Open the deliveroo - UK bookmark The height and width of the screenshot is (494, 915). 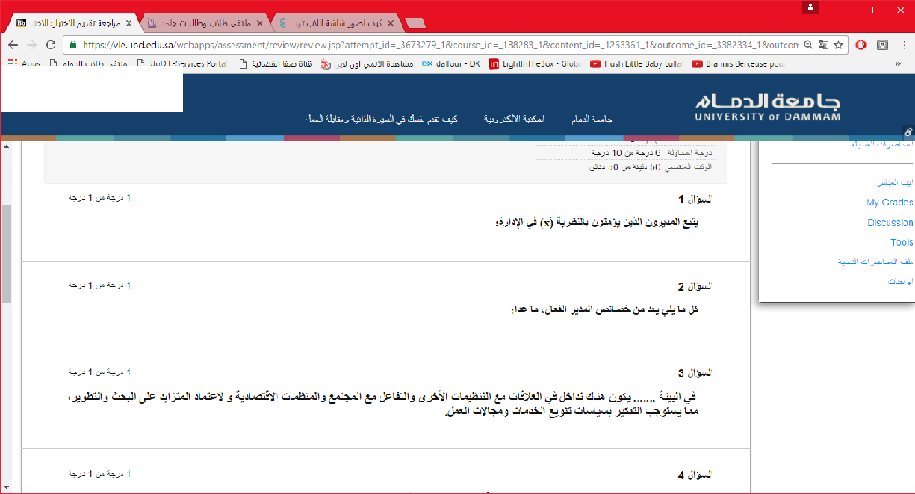point(451,64)
